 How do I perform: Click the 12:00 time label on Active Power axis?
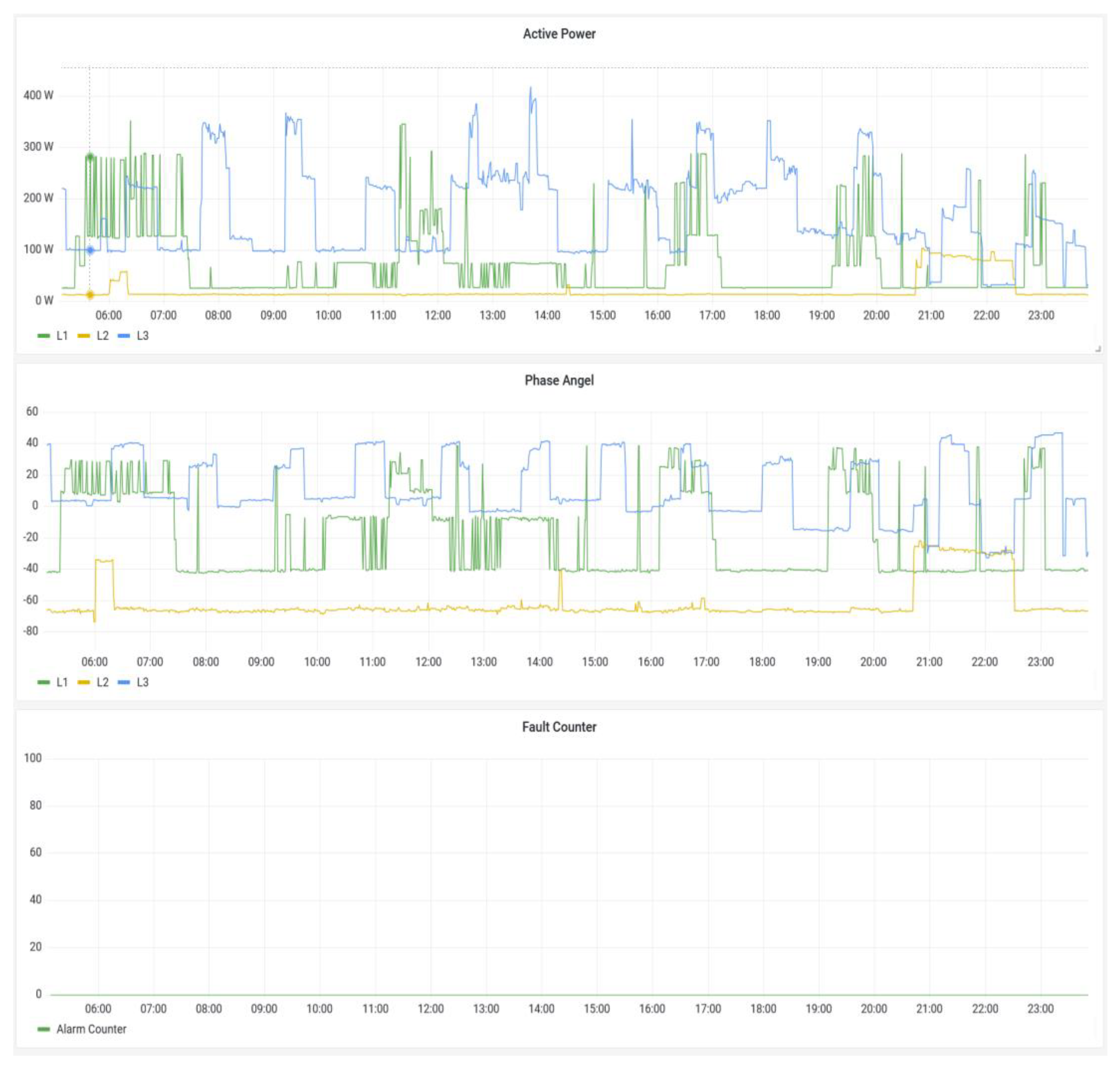click(437, 315)
